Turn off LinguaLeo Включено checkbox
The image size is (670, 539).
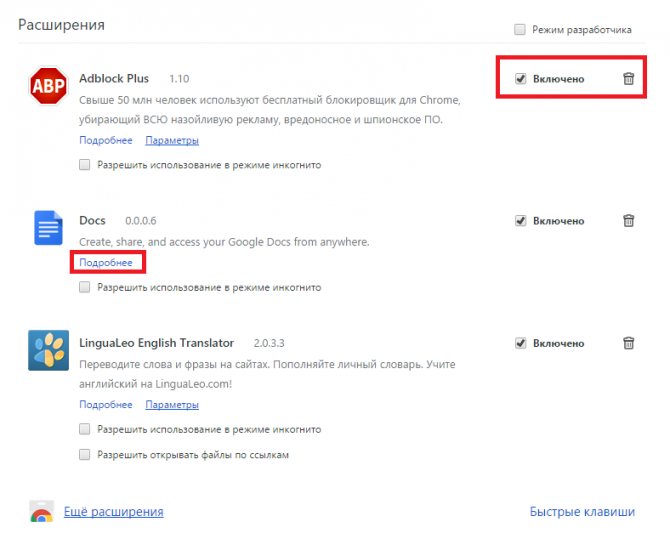click(520, 343)
